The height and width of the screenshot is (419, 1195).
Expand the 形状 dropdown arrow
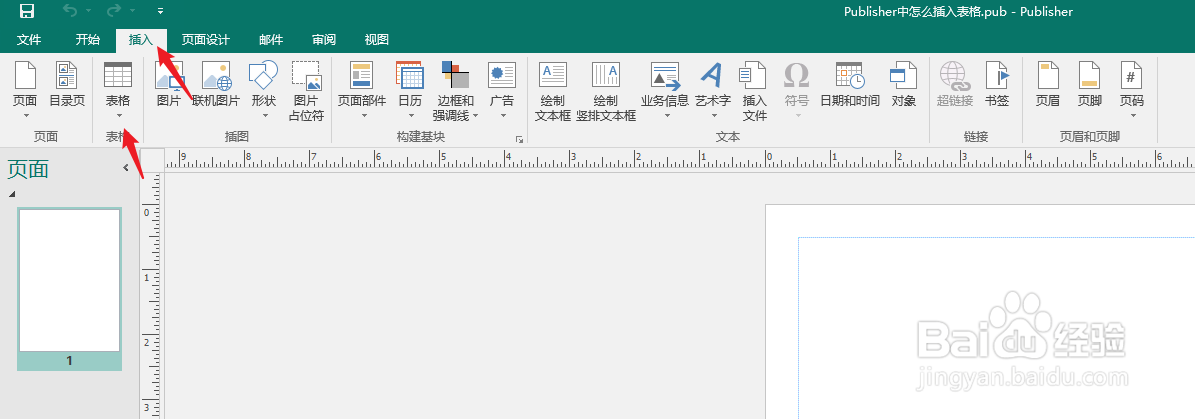pos(265,116)
